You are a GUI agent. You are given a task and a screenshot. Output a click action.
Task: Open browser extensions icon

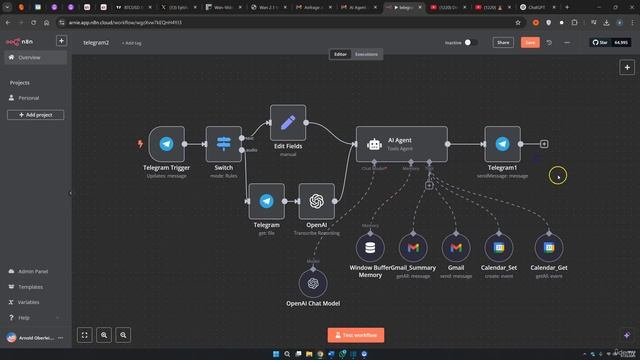click(x=574, y=22)
